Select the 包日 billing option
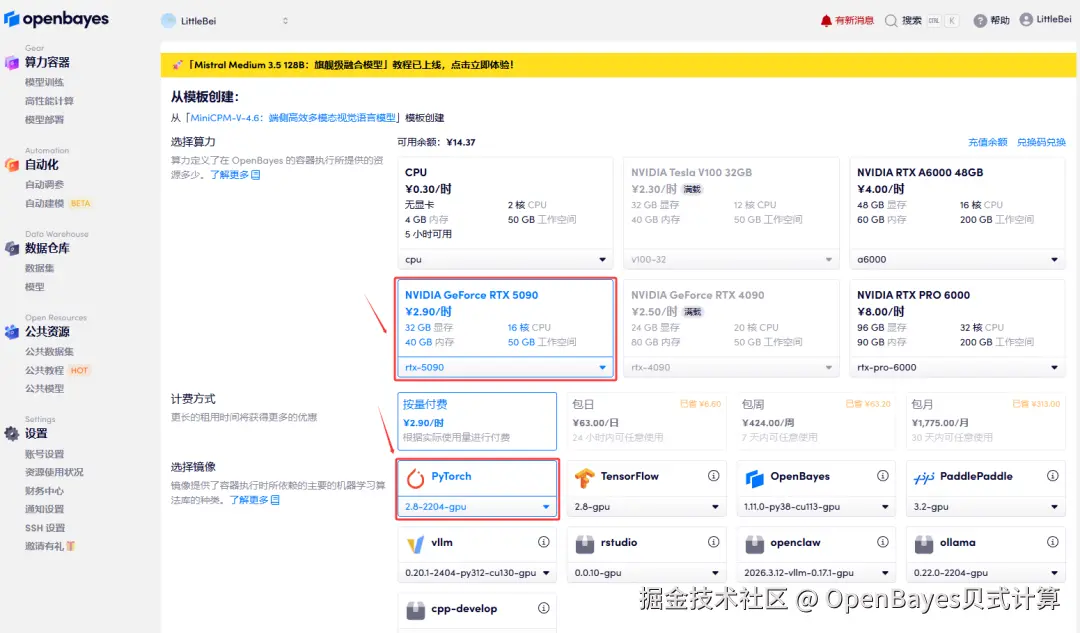This screenshot has width=1080, height=633. 646,421
